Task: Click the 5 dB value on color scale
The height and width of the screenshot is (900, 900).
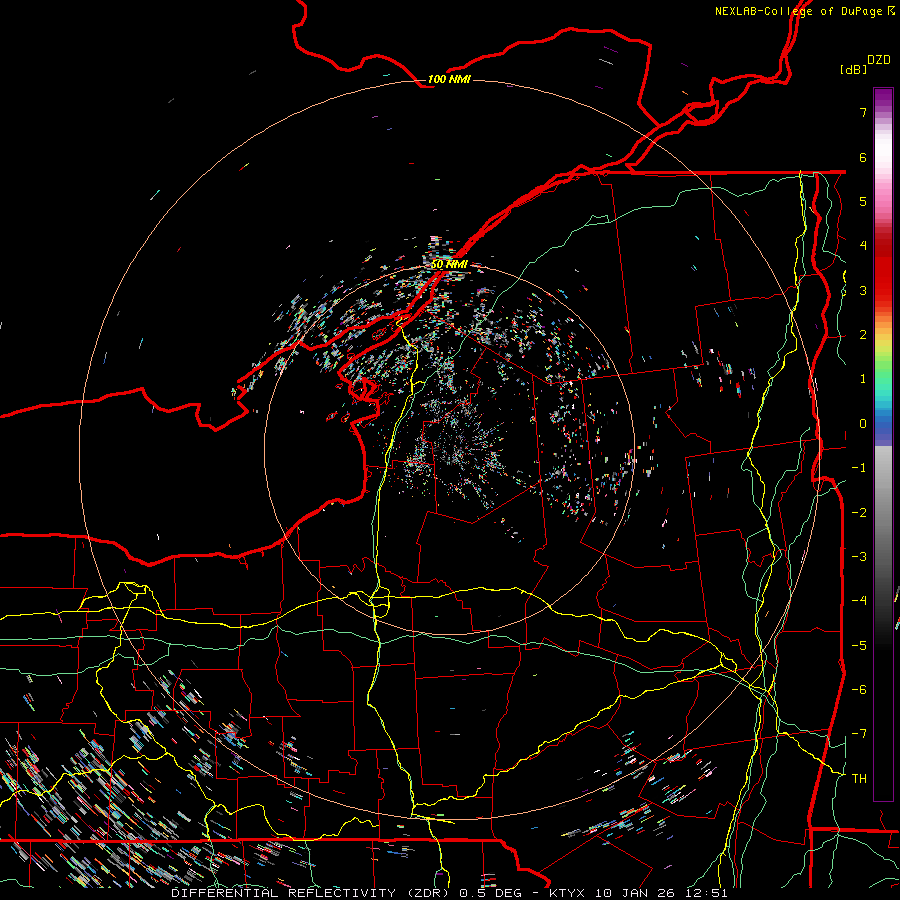Action: [863, 201]
